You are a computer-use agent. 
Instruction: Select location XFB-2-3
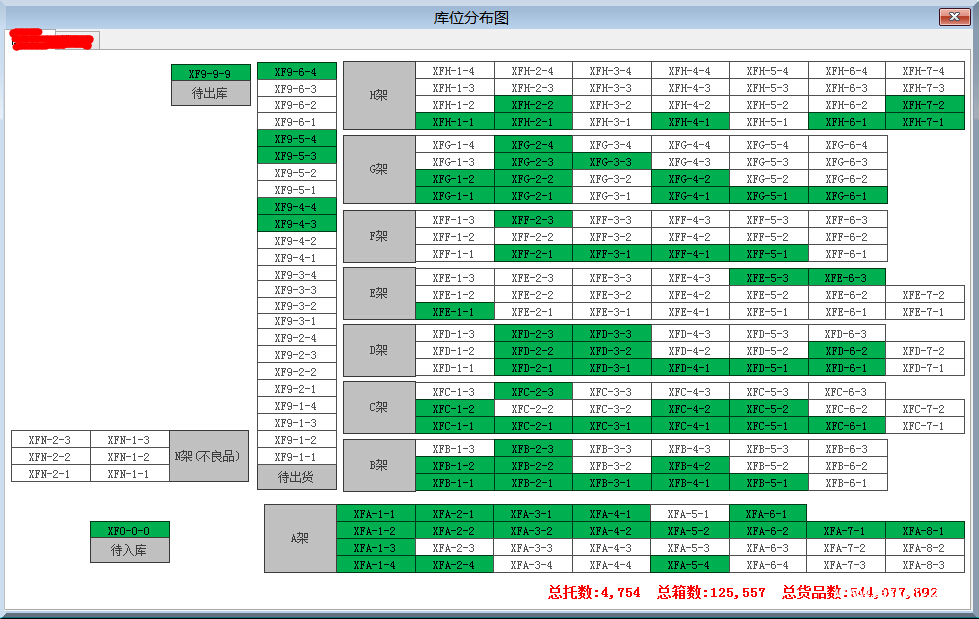tap(533, 448)
